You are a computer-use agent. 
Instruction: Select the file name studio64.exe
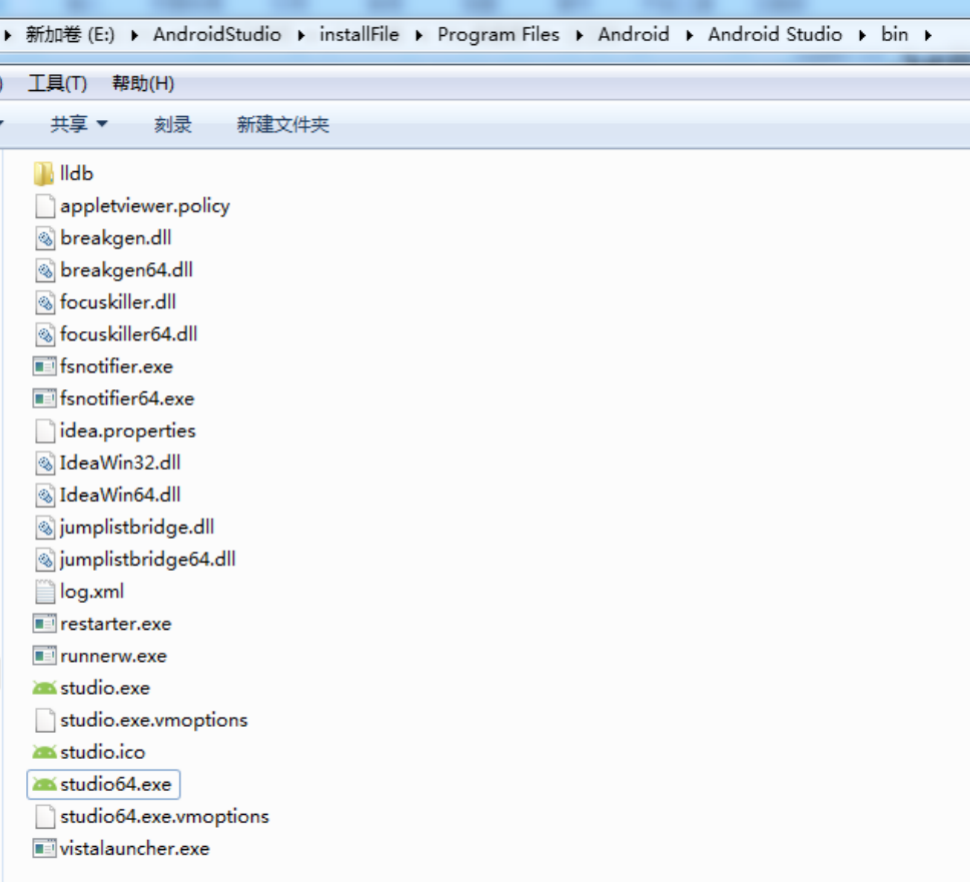click(116, 784)
